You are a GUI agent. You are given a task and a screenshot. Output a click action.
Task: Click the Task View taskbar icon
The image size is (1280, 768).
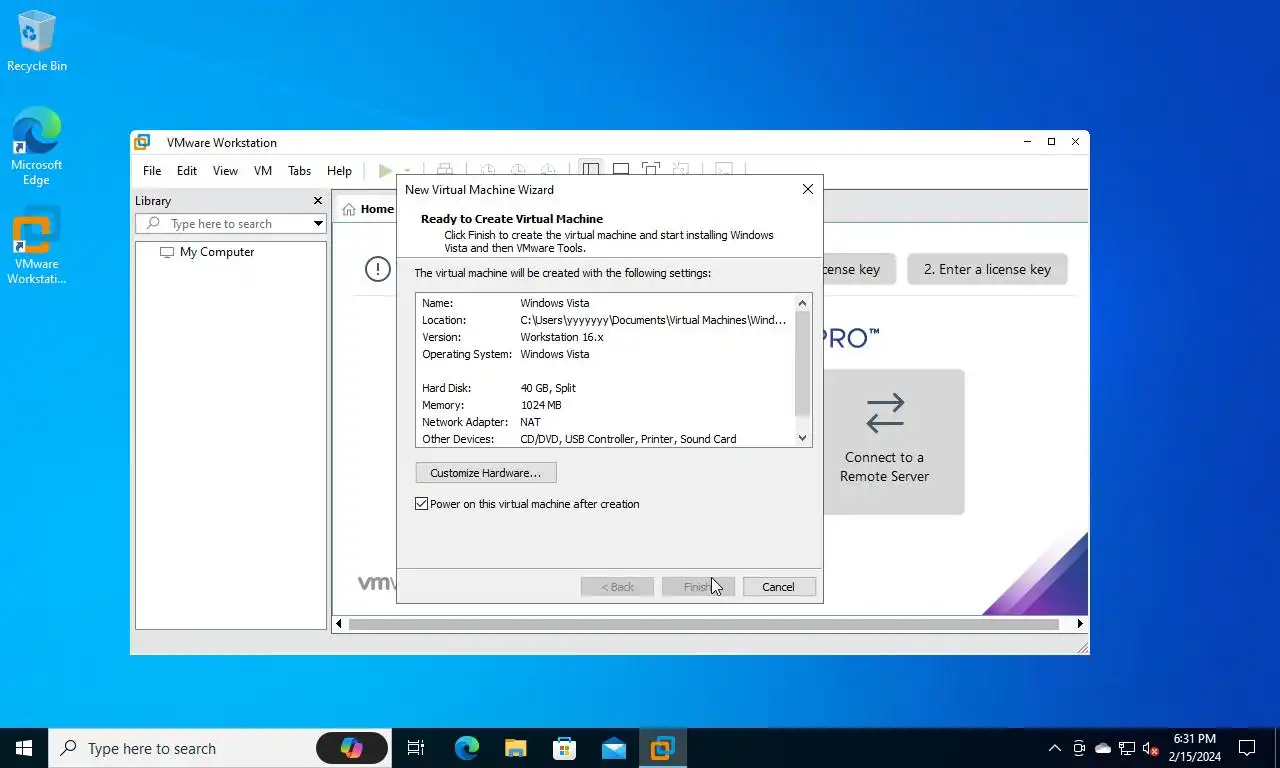416,748
